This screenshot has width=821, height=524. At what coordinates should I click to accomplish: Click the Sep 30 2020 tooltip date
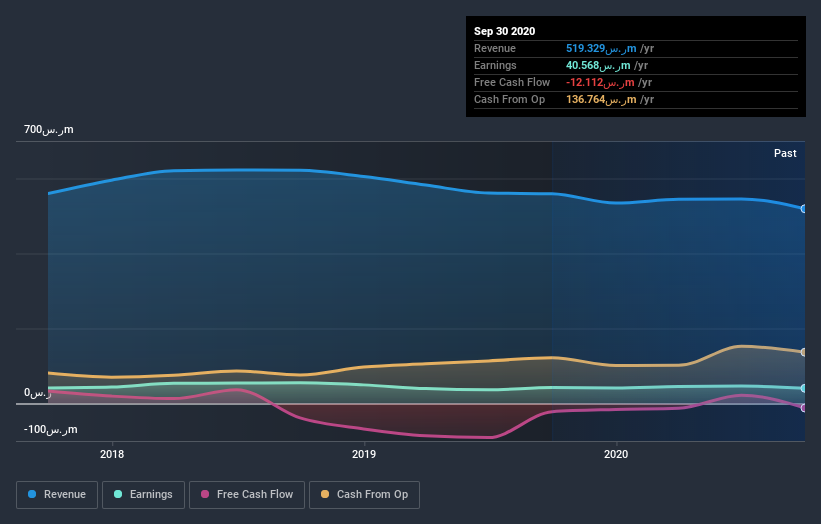point(504,31)
